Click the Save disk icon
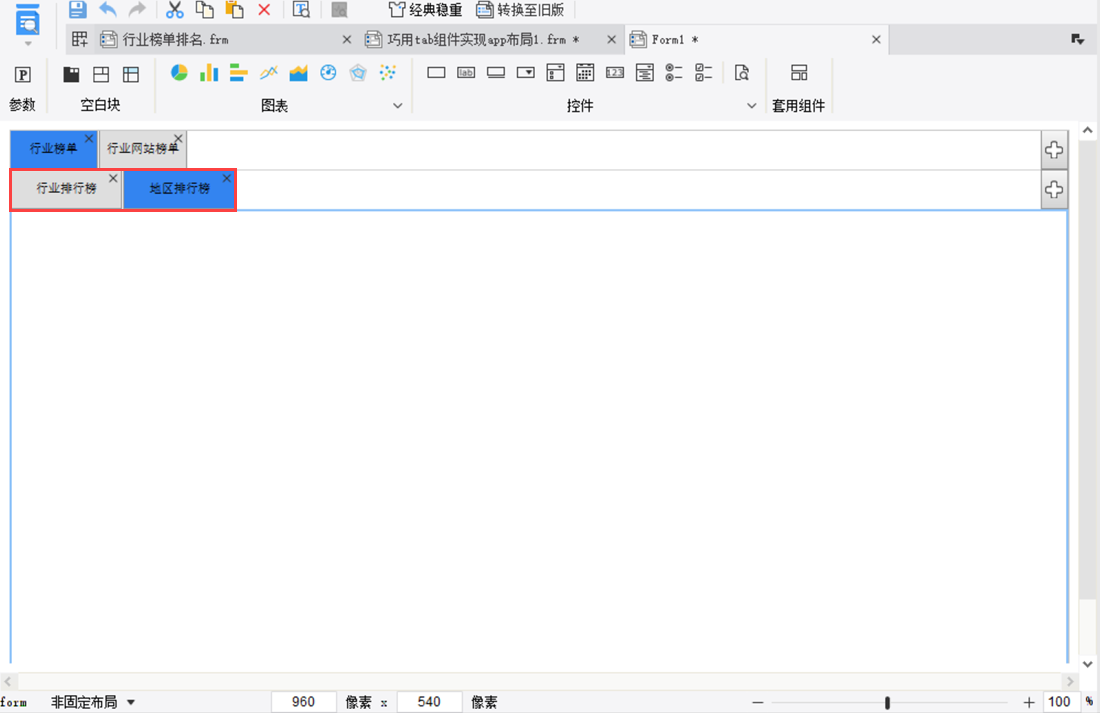Screen dimensions: 1100x713 (77, 10)
